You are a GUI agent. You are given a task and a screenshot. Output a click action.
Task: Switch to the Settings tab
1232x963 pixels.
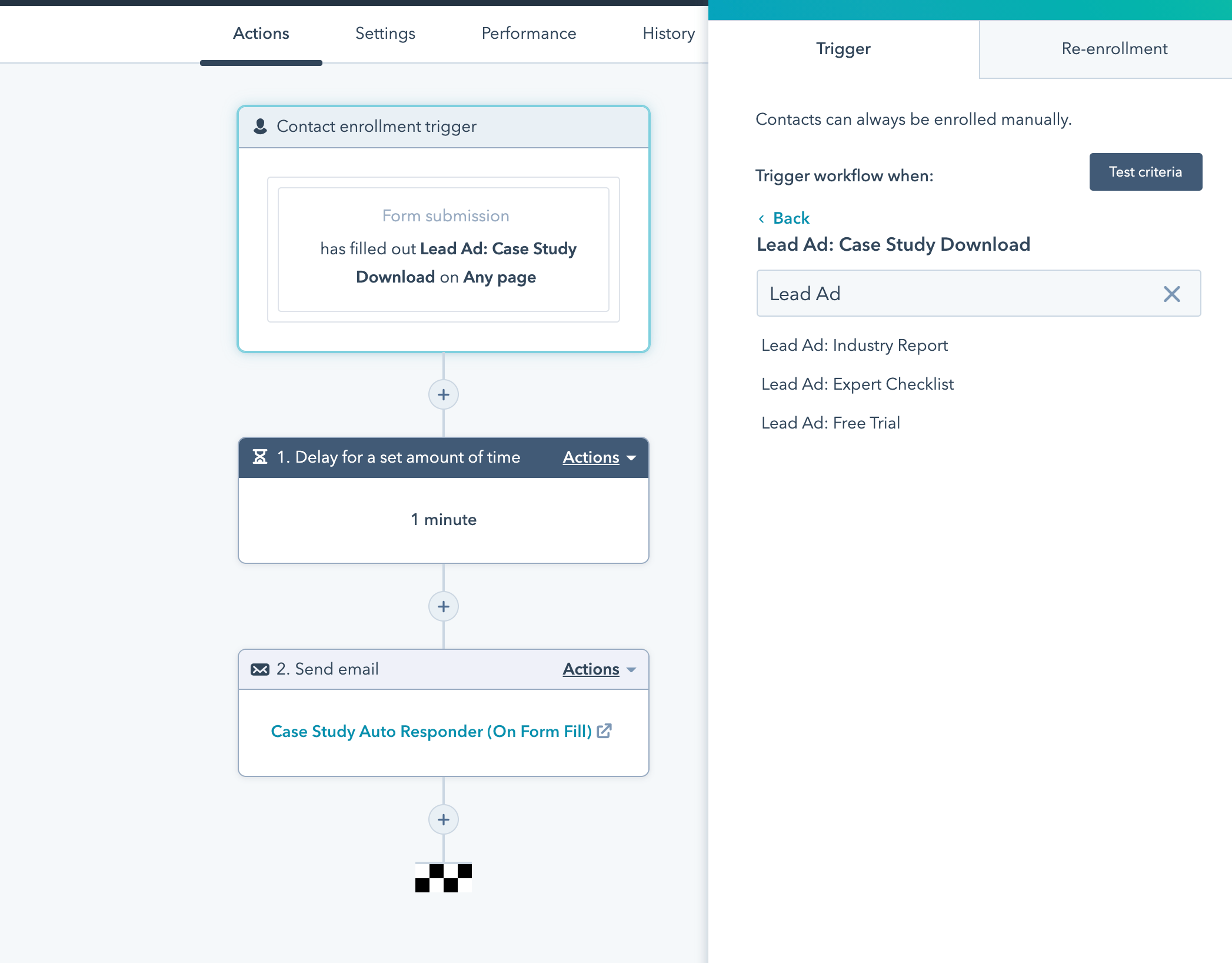pos(385,33)
